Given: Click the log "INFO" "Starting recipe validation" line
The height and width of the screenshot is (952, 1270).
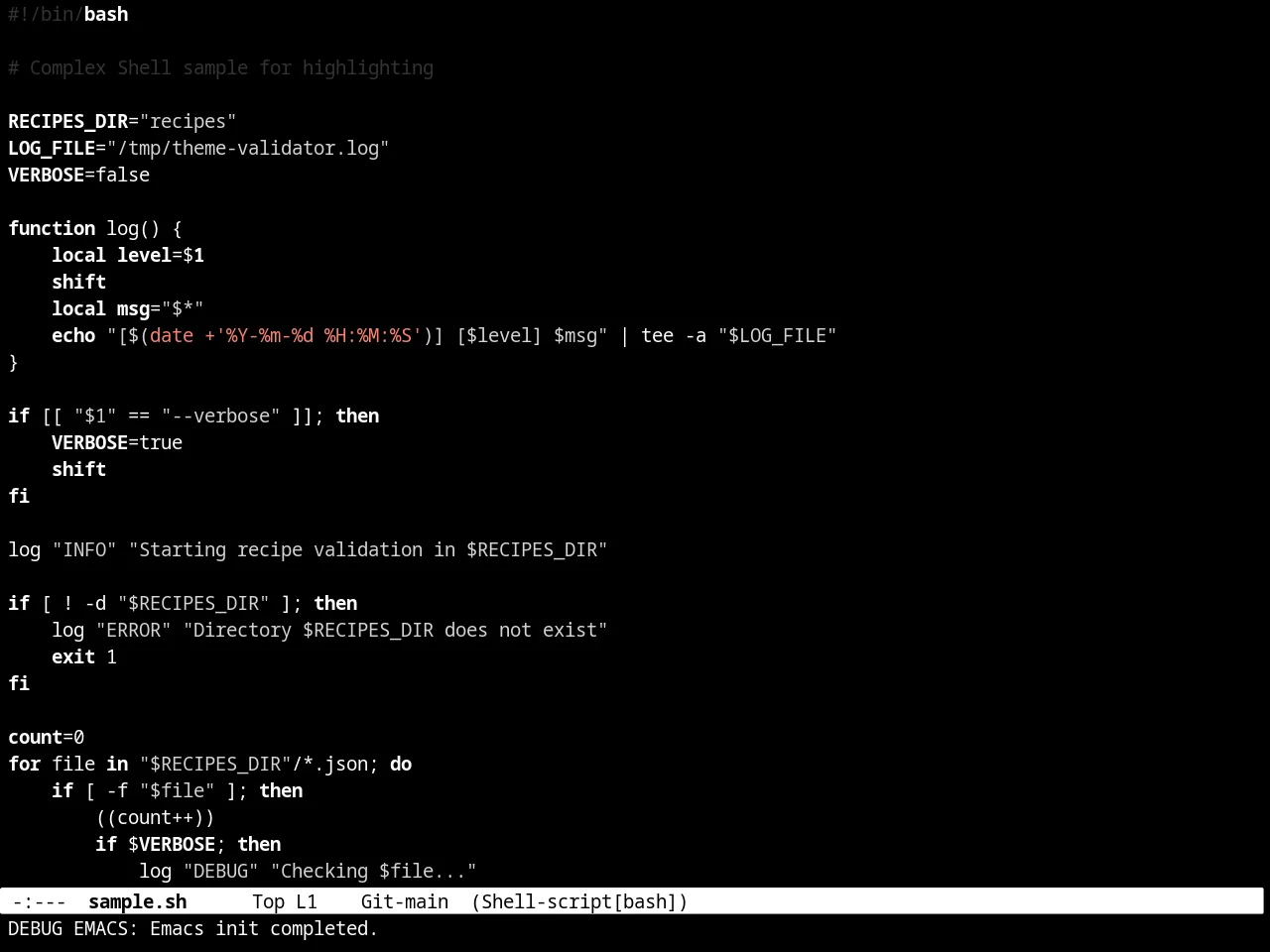Looking at the screenshot, I should tap(308, 549).
